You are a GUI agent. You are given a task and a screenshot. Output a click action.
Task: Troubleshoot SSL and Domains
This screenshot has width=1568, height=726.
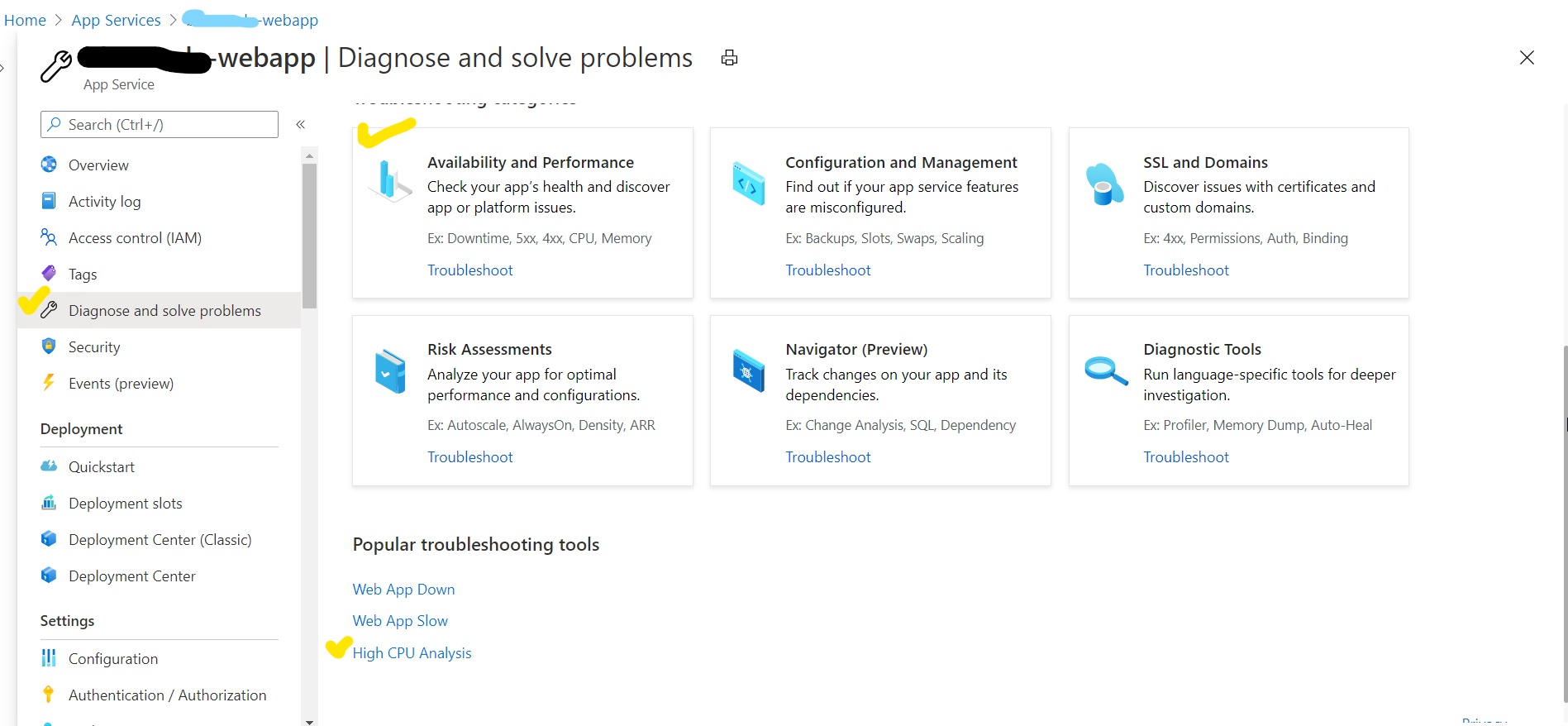[x=1185, y=270]
